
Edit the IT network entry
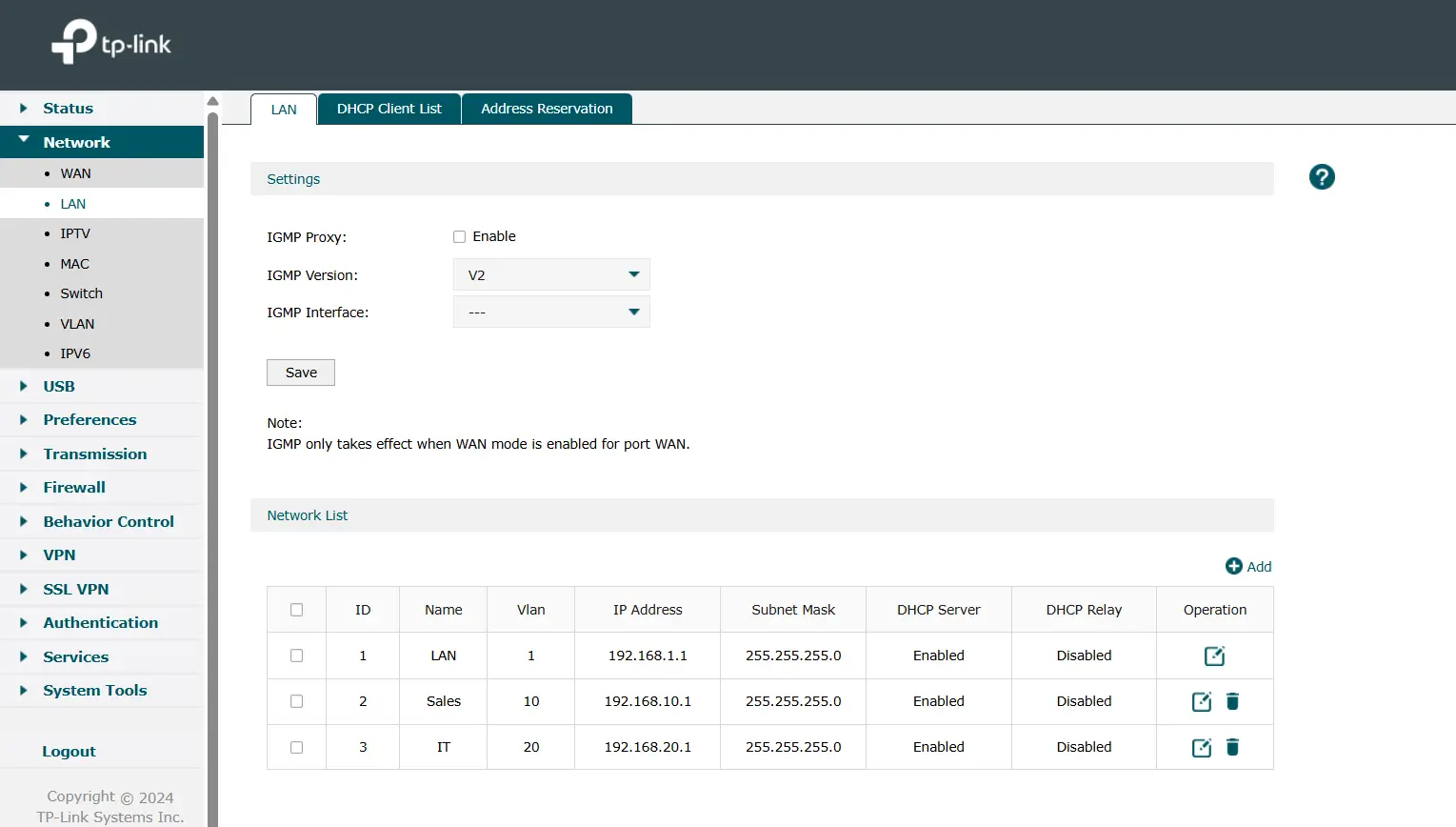click(x=1202, y=747)
